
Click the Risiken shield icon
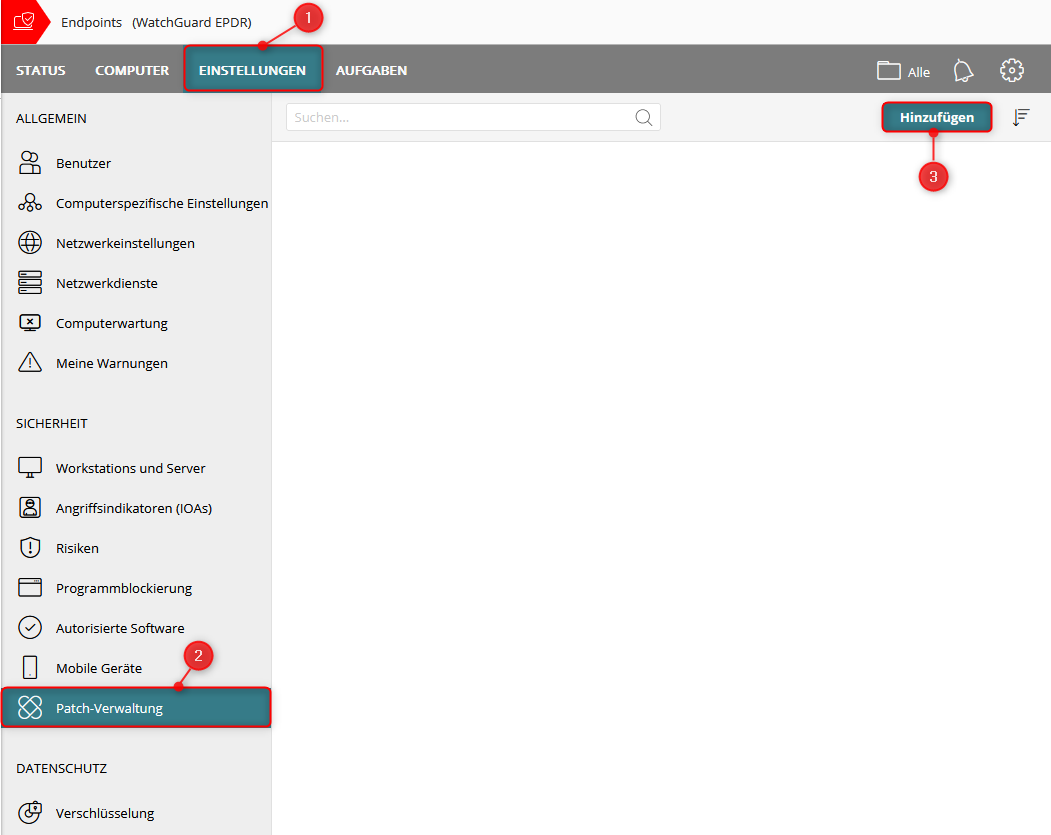point(30,548)
